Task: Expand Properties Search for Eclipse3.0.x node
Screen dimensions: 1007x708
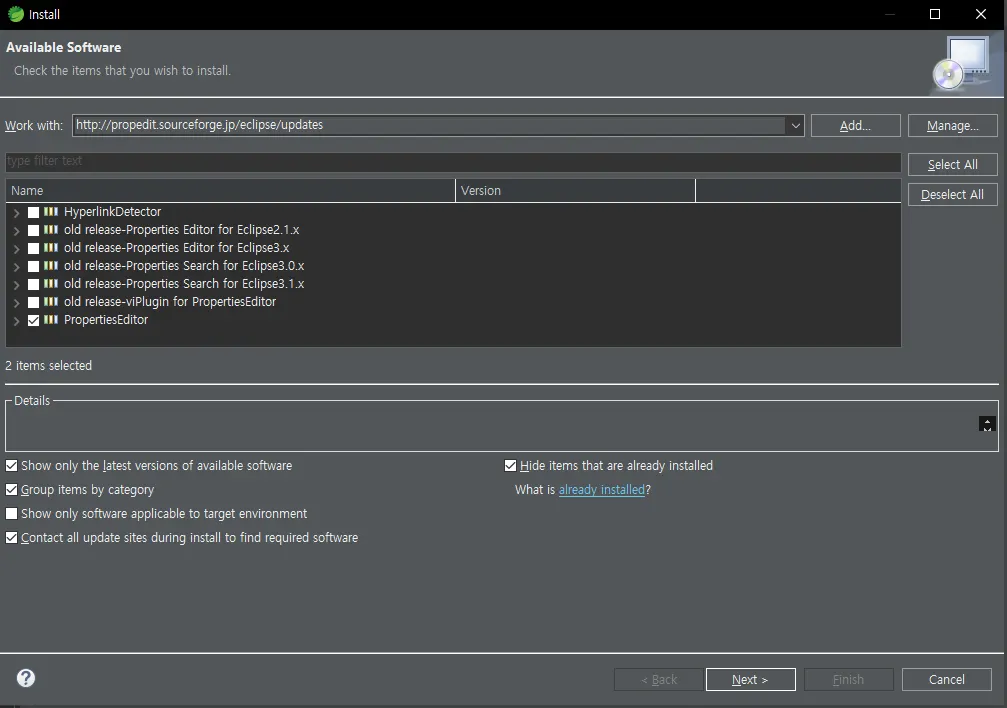Action: pyautogui.click(x=17, y=267)
